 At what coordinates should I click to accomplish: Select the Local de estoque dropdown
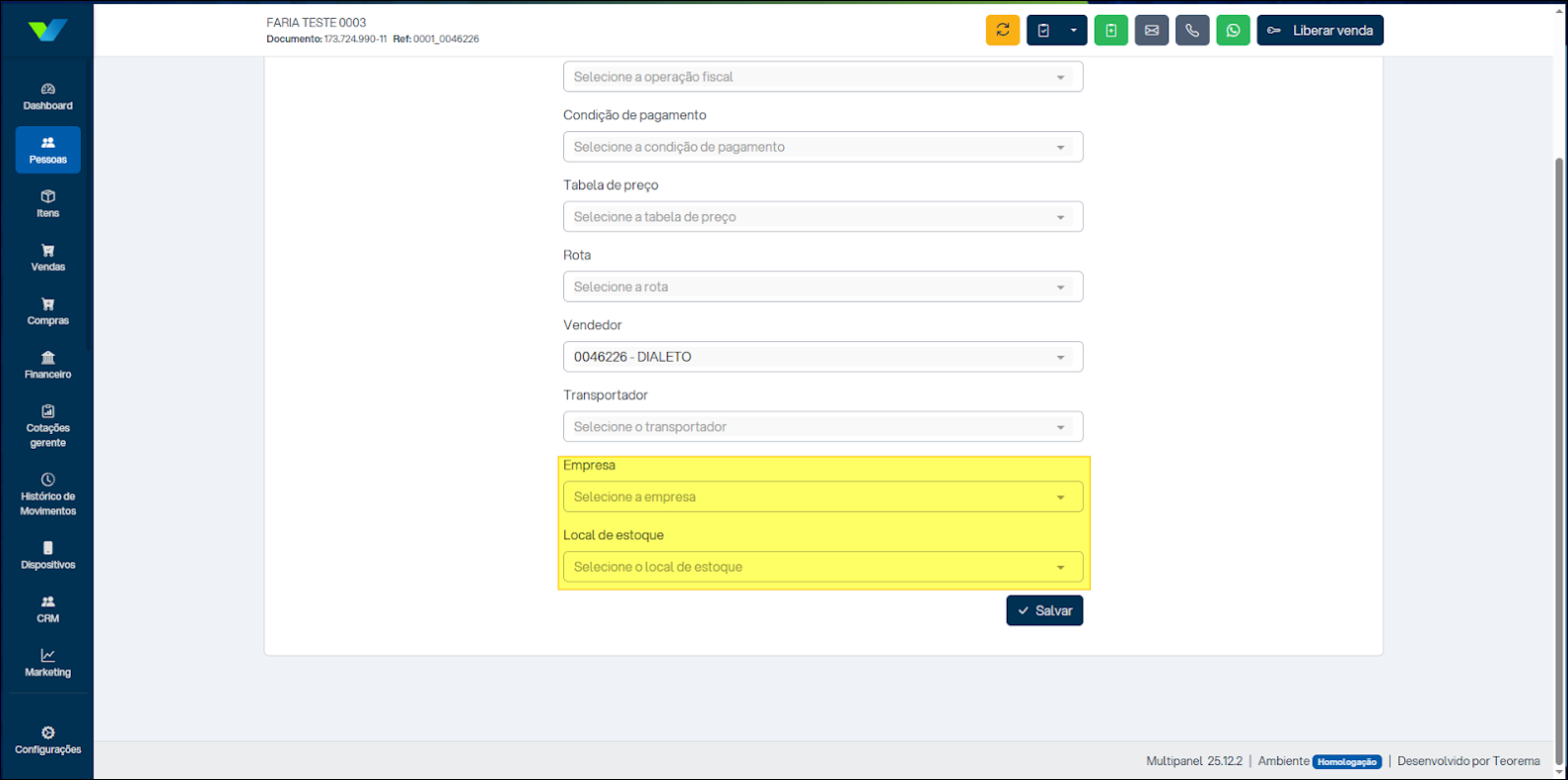(822, 567)
